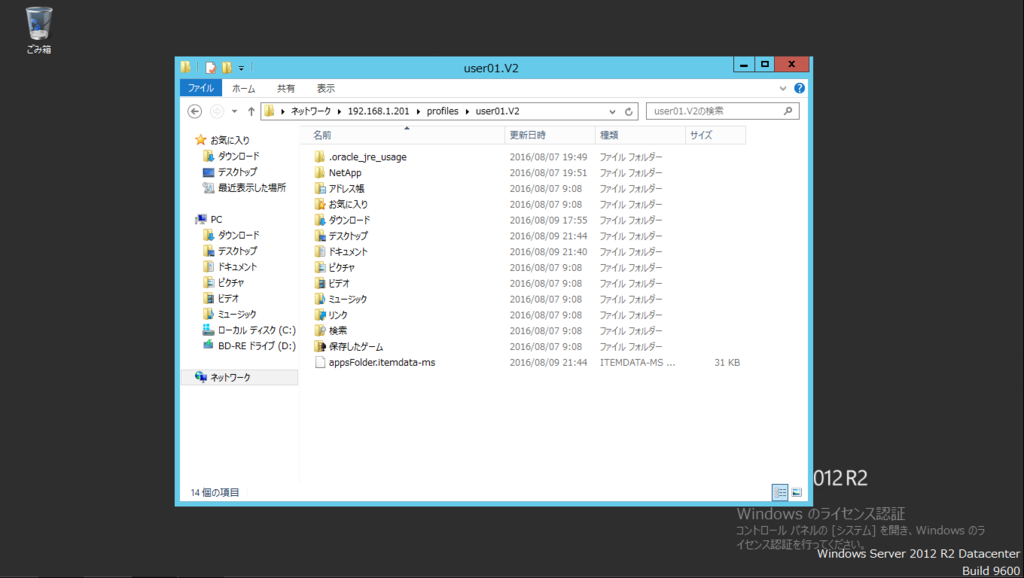Click the 192.168.1.201 breadcrumb segment
1024x578 pixels.
(378, 111)
